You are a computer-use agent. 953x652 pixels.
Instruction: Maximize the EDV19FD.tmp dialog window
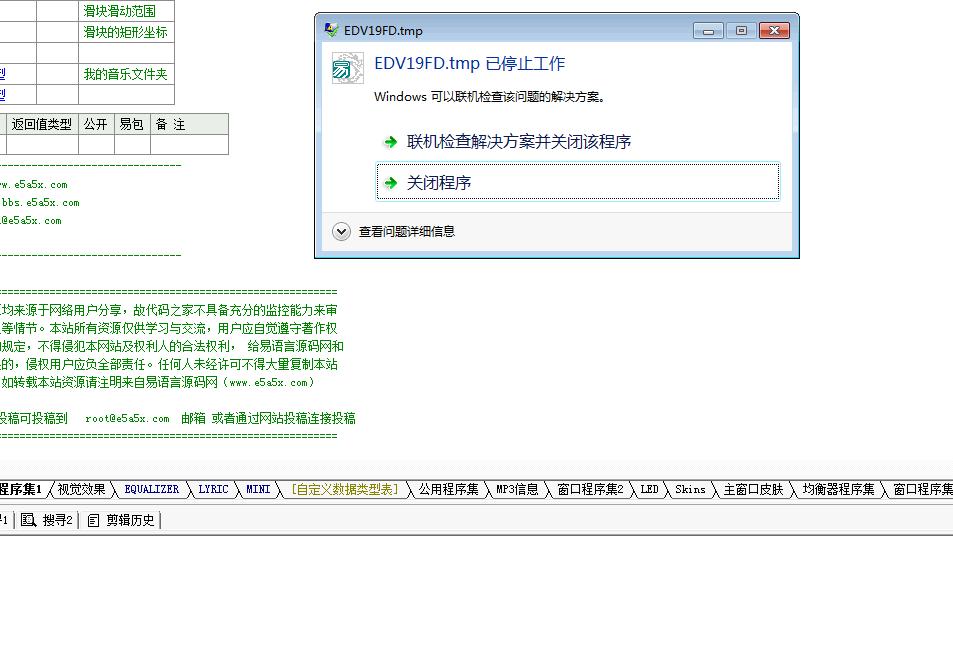click(741, 30)
